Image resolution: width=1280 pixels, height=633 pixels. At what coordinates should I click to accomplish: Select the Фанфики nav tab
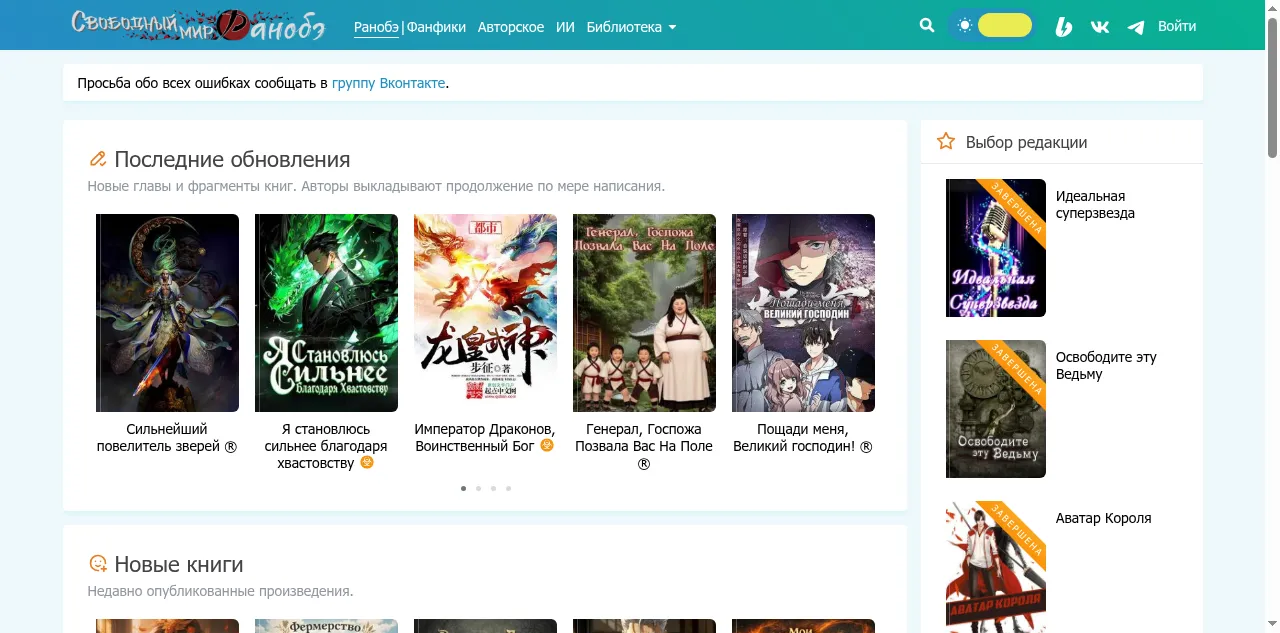pos(436,27)
